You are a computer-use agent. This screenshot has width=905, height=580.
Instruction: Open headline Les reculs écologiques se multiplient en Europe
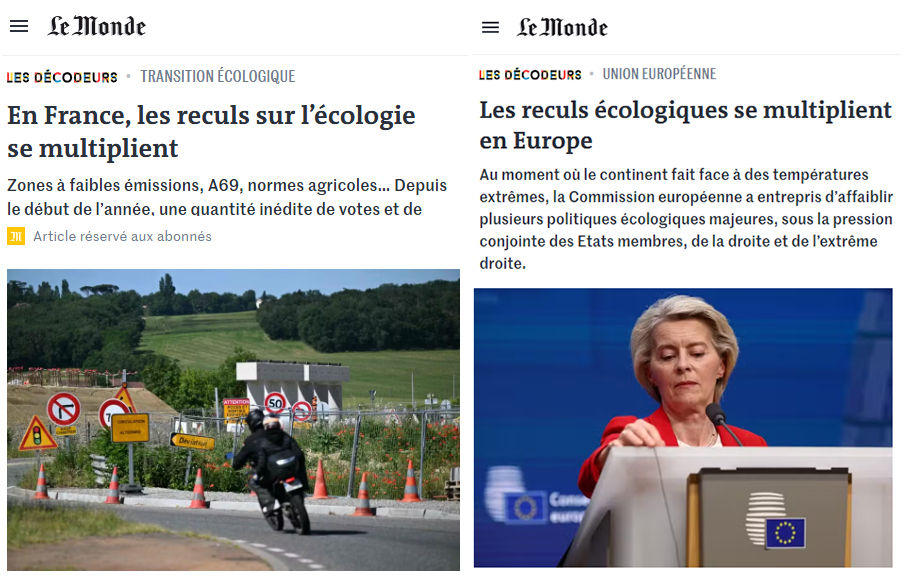click(x=686, y=125)
